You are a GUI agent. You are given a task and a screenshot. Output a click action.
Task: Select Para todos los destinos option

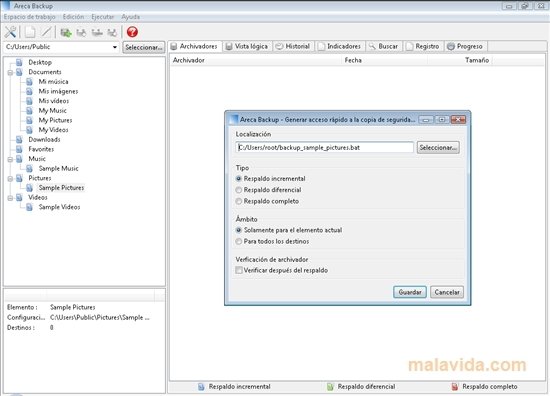point(239,241)
